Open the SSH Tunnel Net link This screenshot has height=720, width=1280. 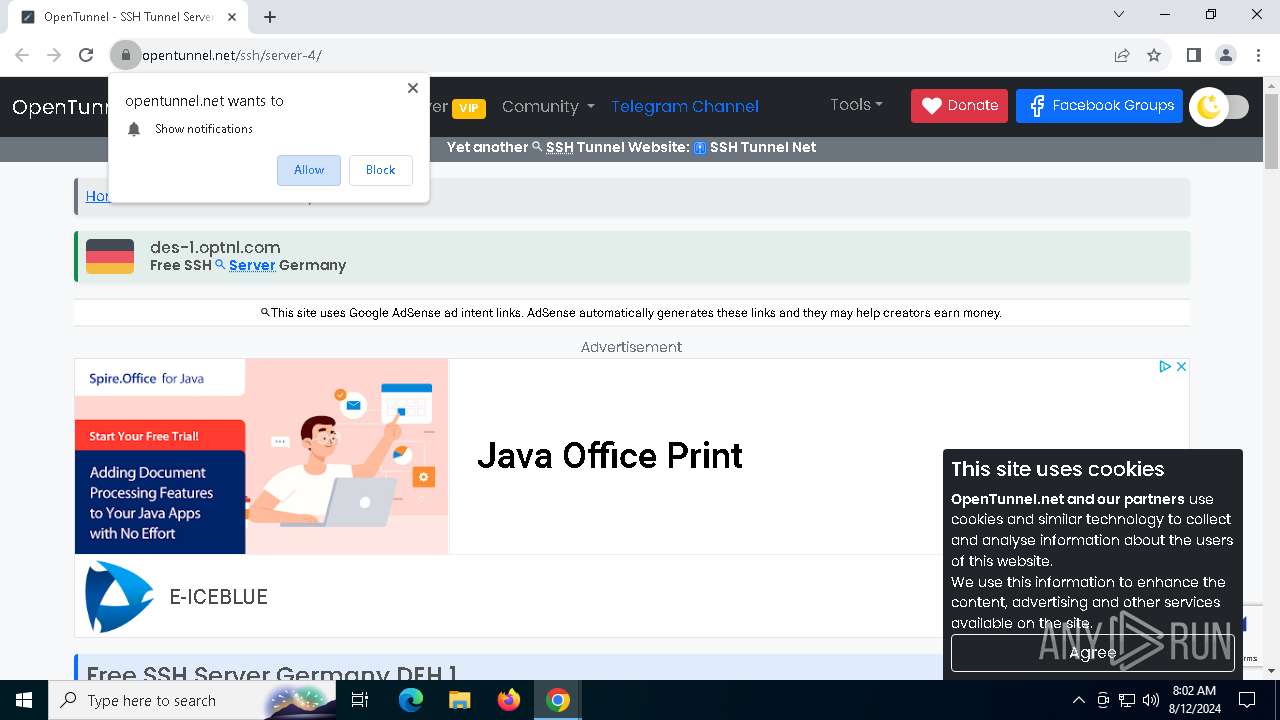pos(763,147)
